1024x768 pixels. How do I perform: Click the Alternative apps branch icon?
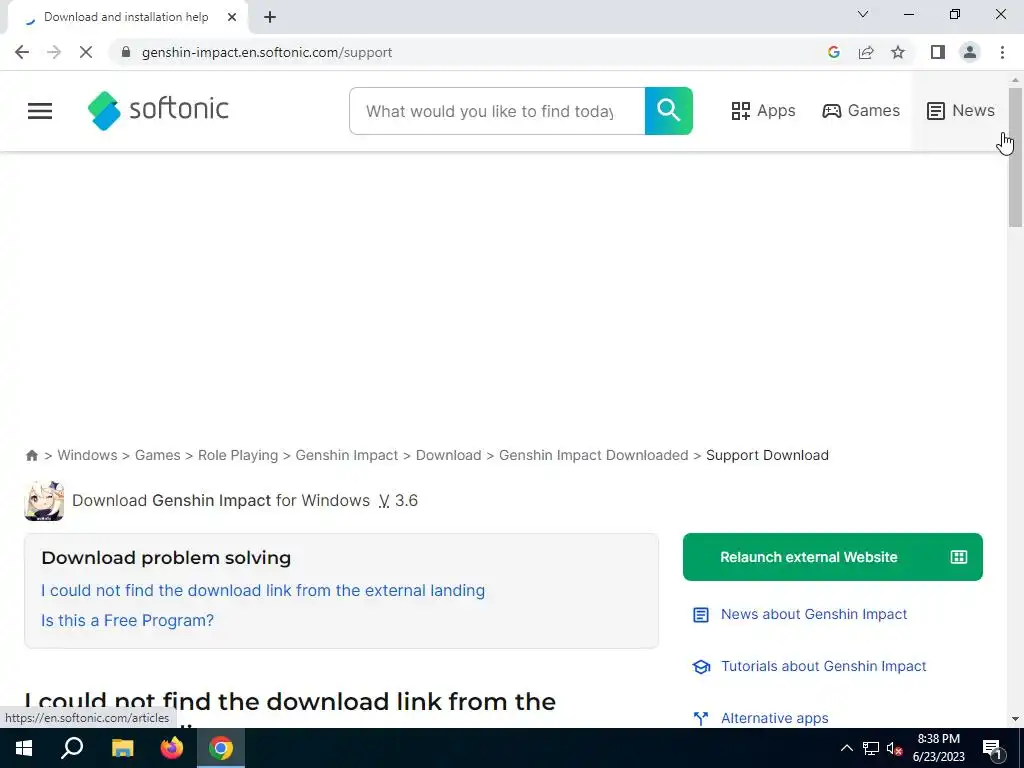point(701,718)
